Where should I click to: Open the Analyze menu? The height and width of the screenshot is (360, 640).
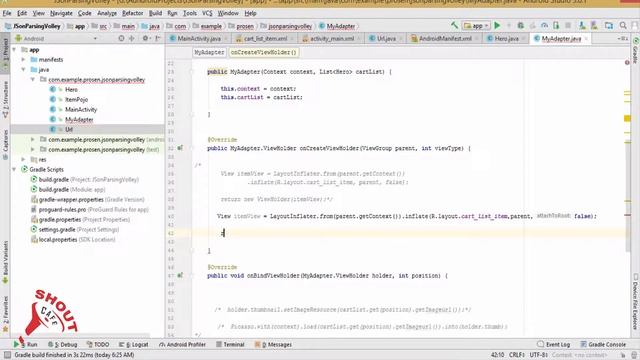coord(107,13)
